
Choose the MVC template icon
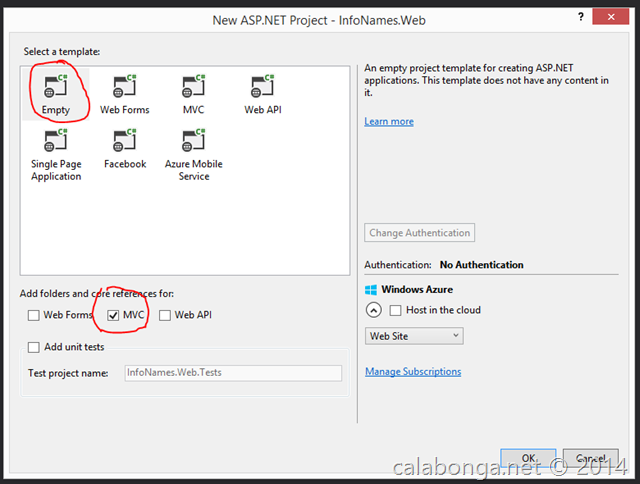[x=193, y=86]
